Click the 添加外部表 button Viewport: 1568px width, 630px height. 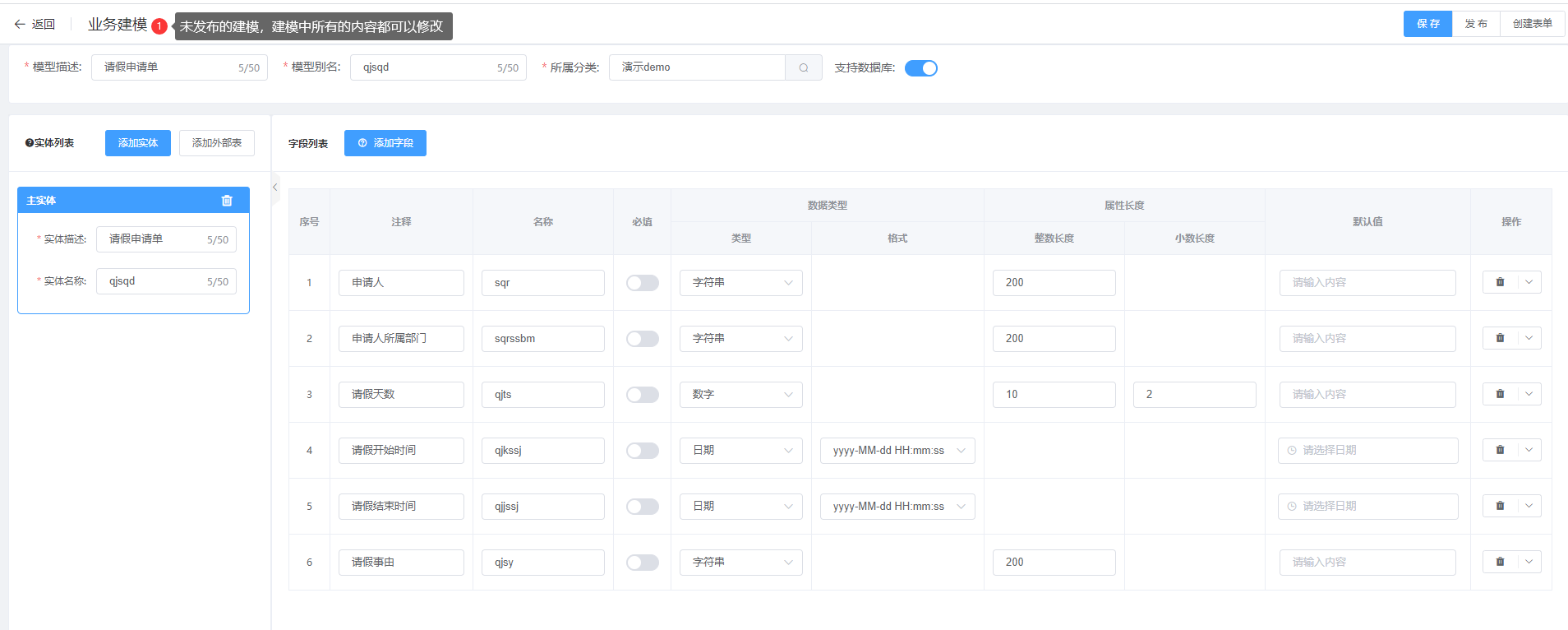(217, 143)
